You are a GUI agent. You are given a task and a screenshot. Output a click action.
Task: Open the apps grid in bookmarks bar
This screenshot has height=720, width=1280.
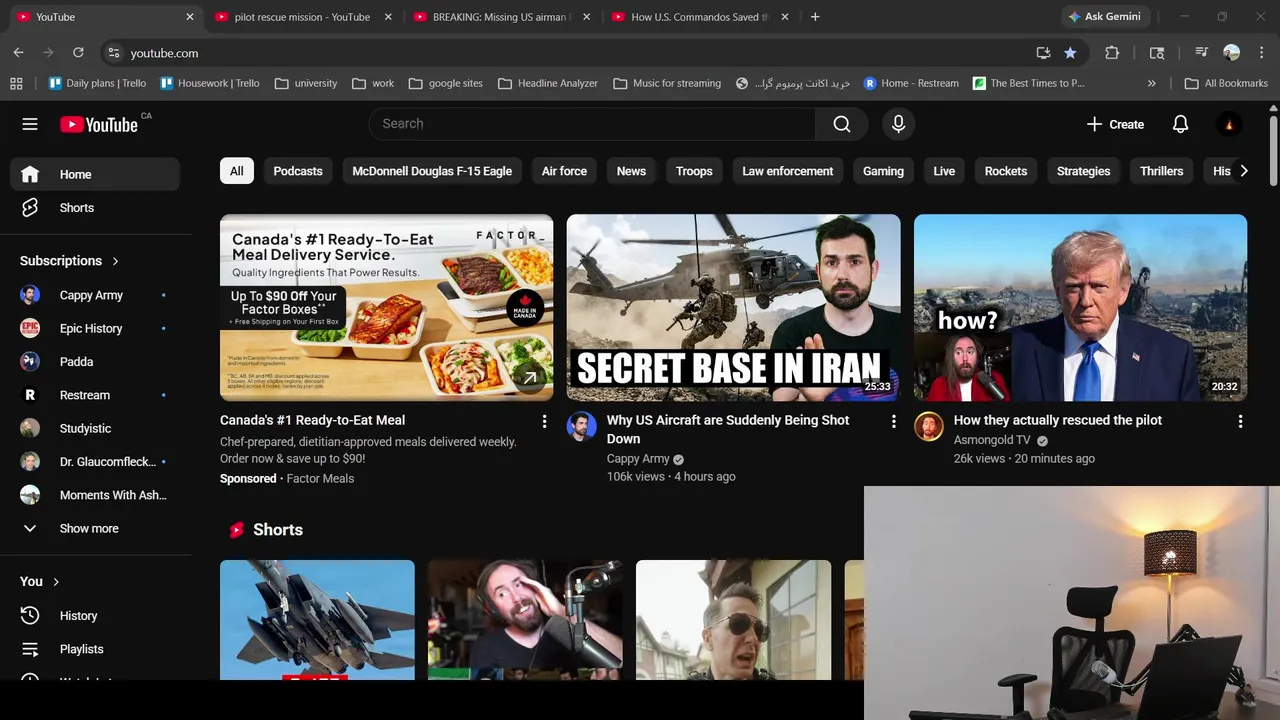[x=16, y=83]
